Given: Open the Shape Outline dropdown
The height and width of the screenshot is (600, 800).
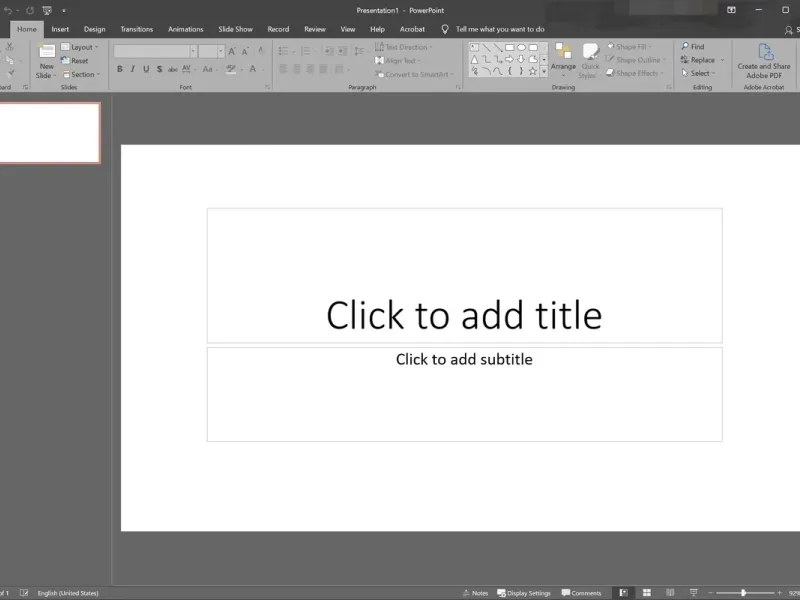Looking at the screenshot, I should (635, 60).
